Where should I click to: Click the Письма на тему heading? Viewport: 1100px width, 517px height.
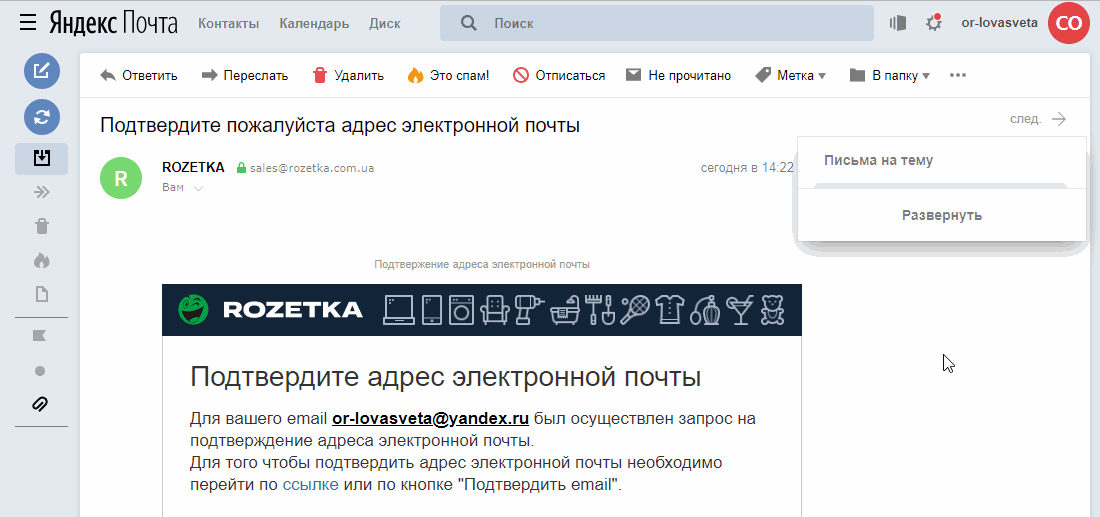point(878,161)
